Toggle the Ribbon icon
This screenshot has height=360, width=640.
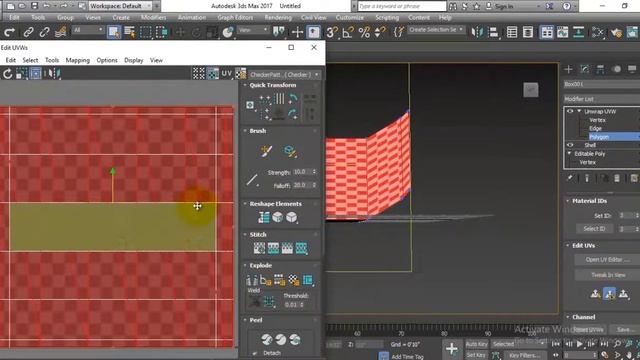tap(547, 32)
